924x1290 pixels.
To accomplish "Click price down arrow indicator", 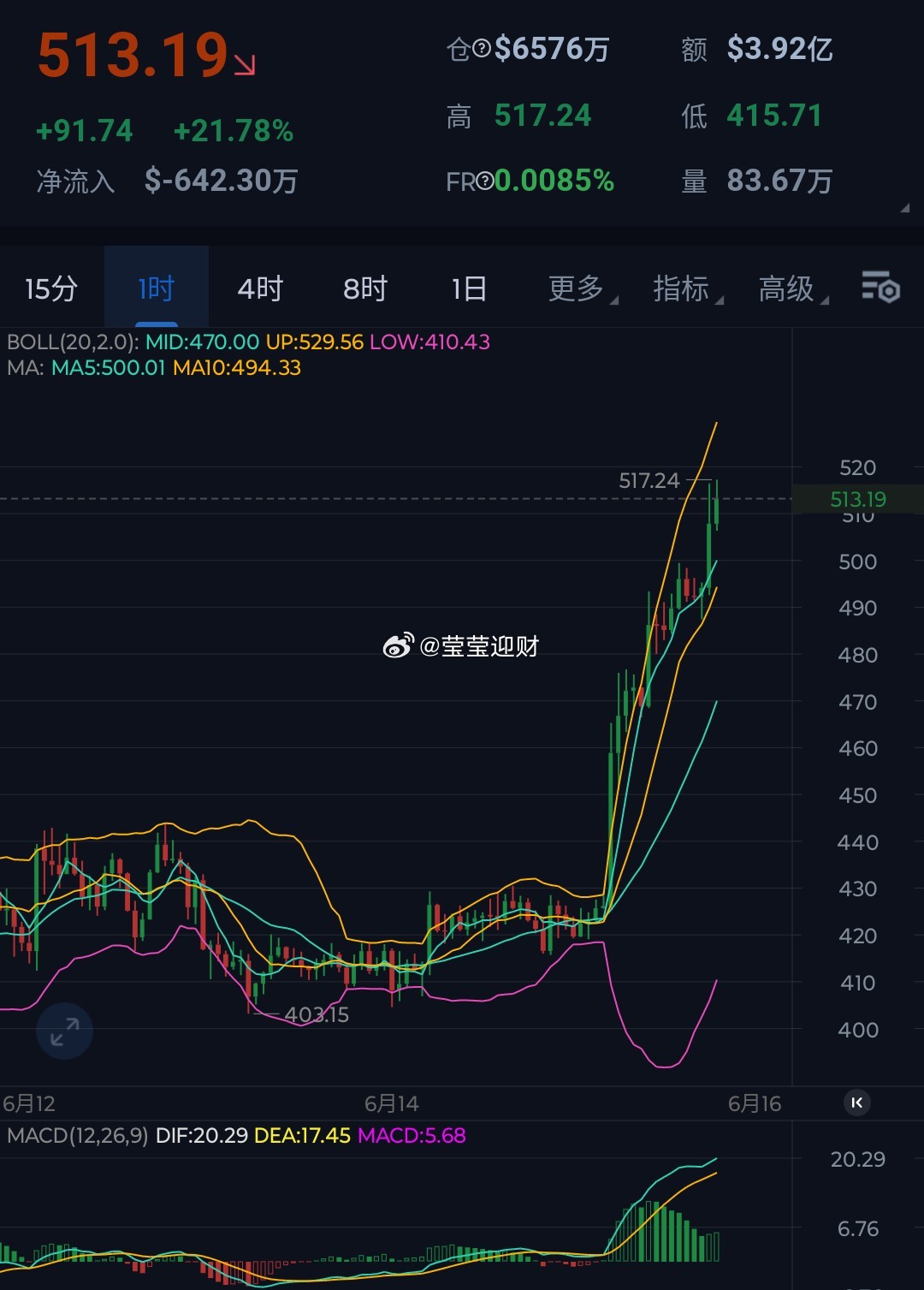I will tap(245, 65).
